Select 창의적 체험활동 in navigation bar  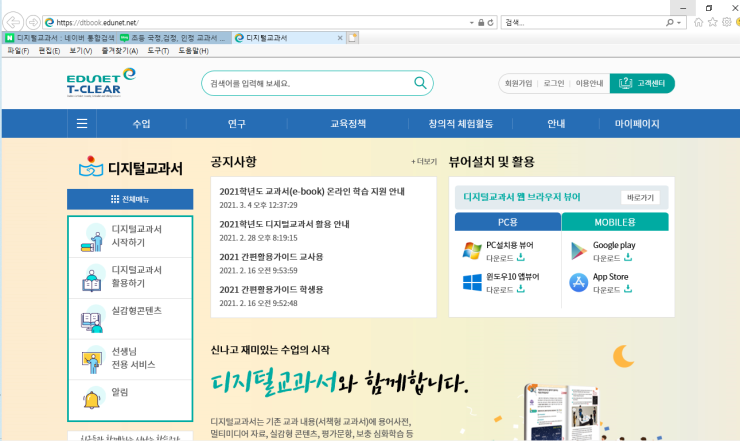click(x=461, y=124)
